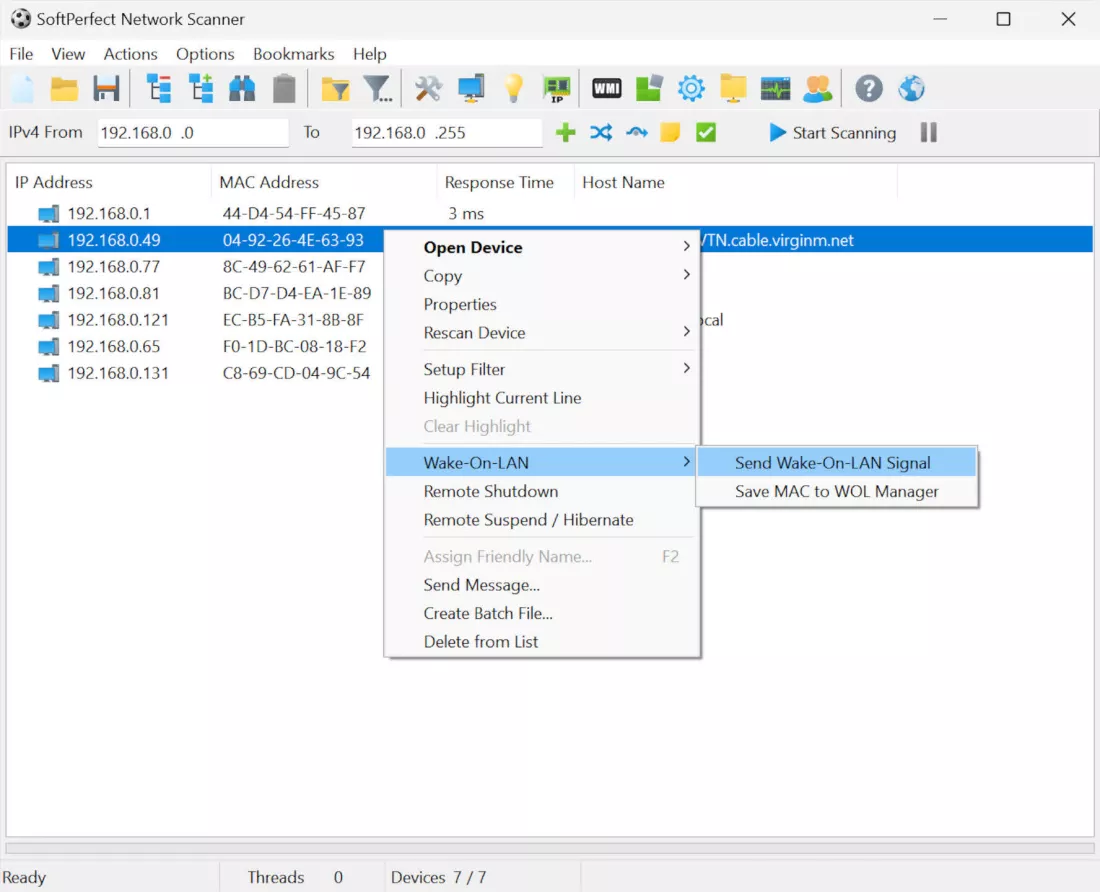Image resolution: width=1100 pixels, height=892 pixels.
Task: Click the pause scanning button
Action: (928, 133)
